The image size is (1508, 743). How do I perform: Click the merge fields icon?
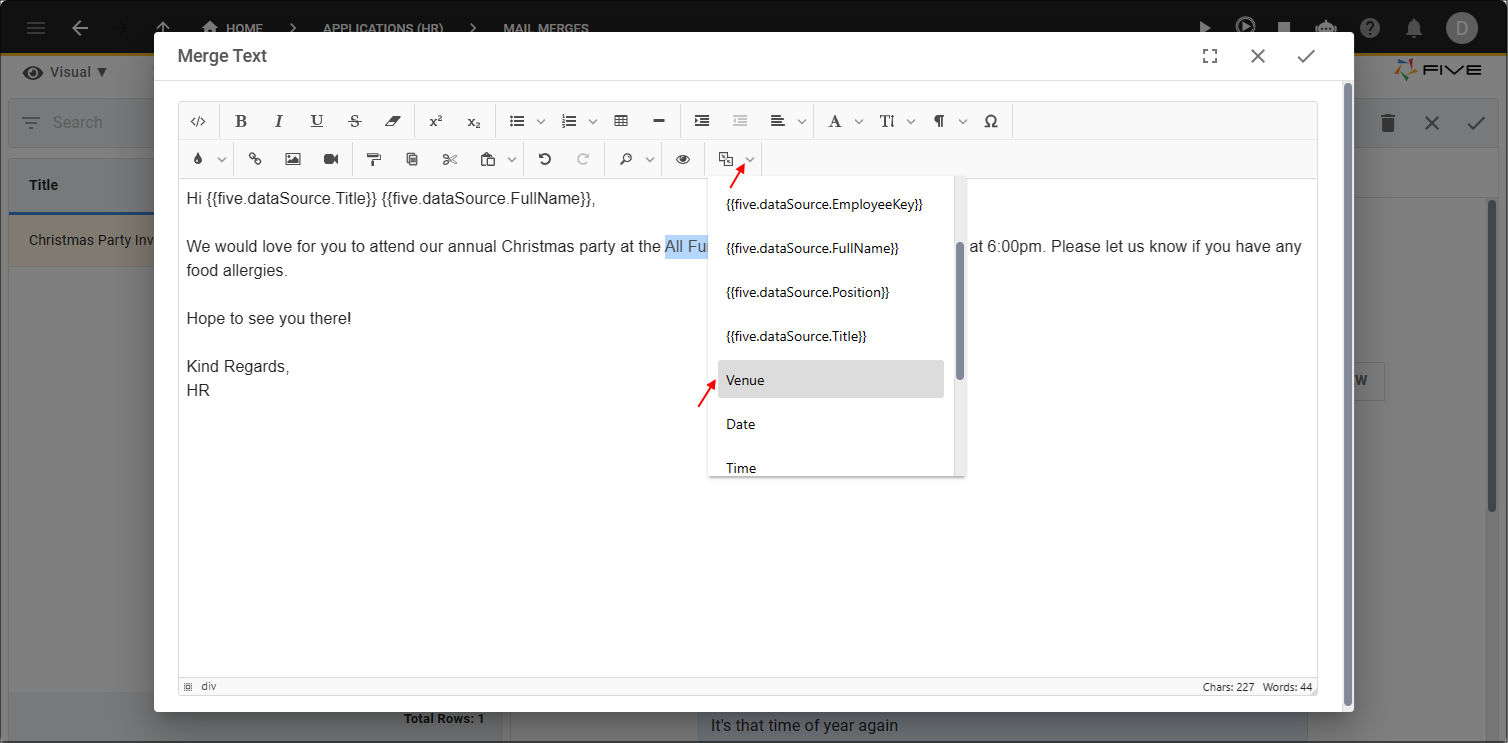pos(726,159)
